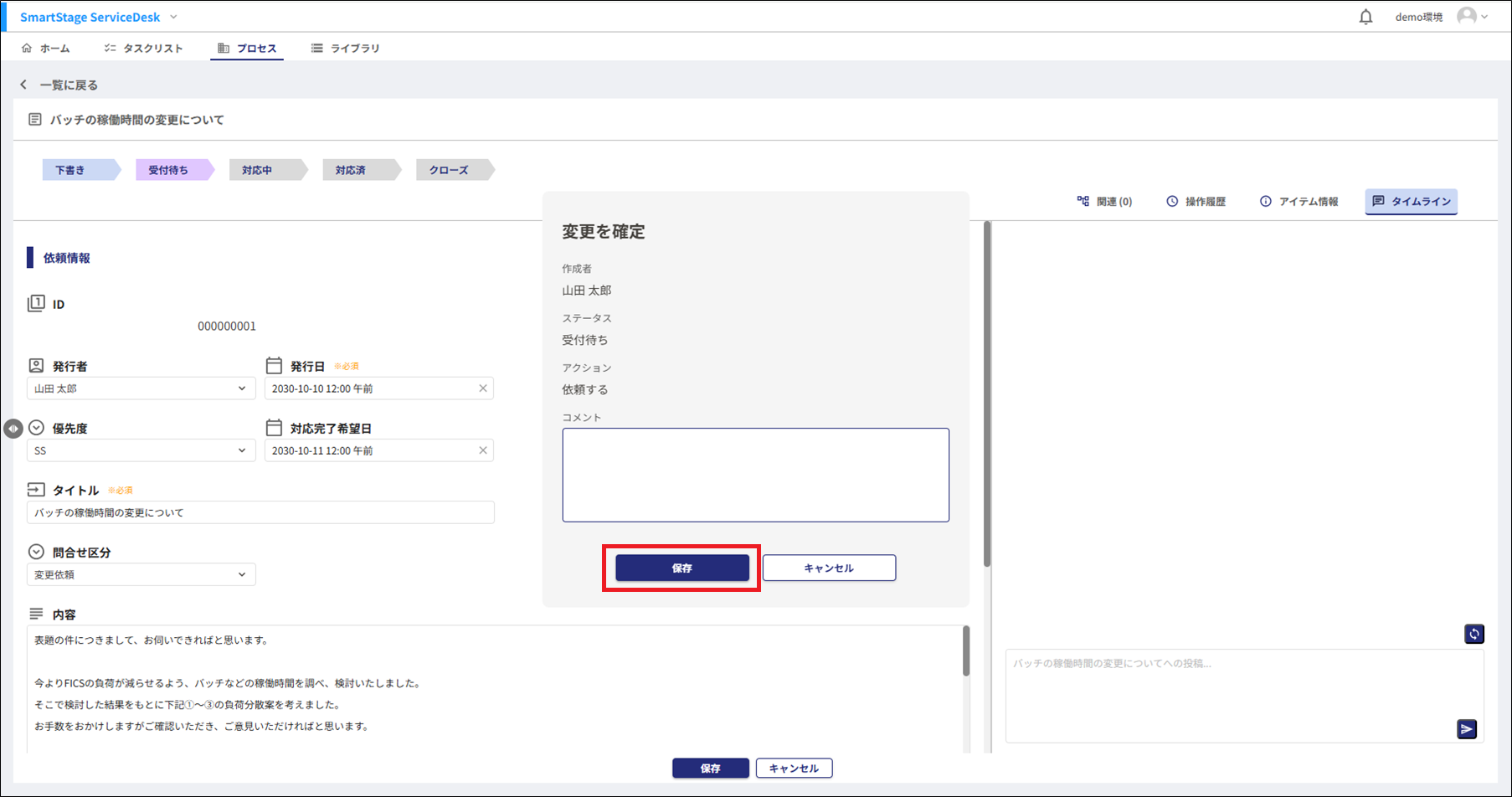Clear the 発行日 date with X icon
This screenshot has width=1512, height=797.
(x=483, y=388)
